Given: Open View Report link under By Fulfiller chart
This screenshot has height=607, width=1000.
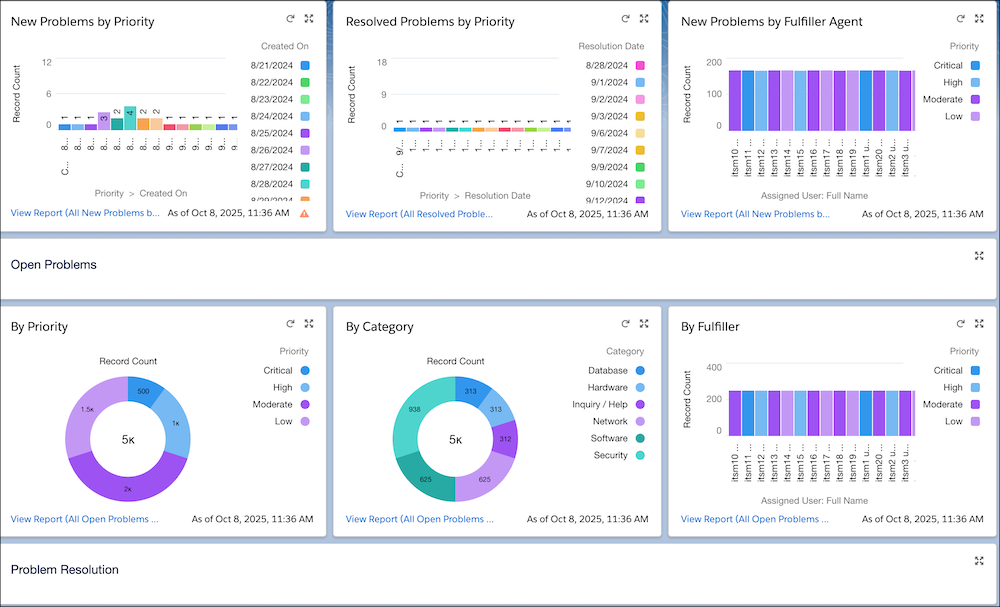Looking at the screenshot, I should pos(755,519).
